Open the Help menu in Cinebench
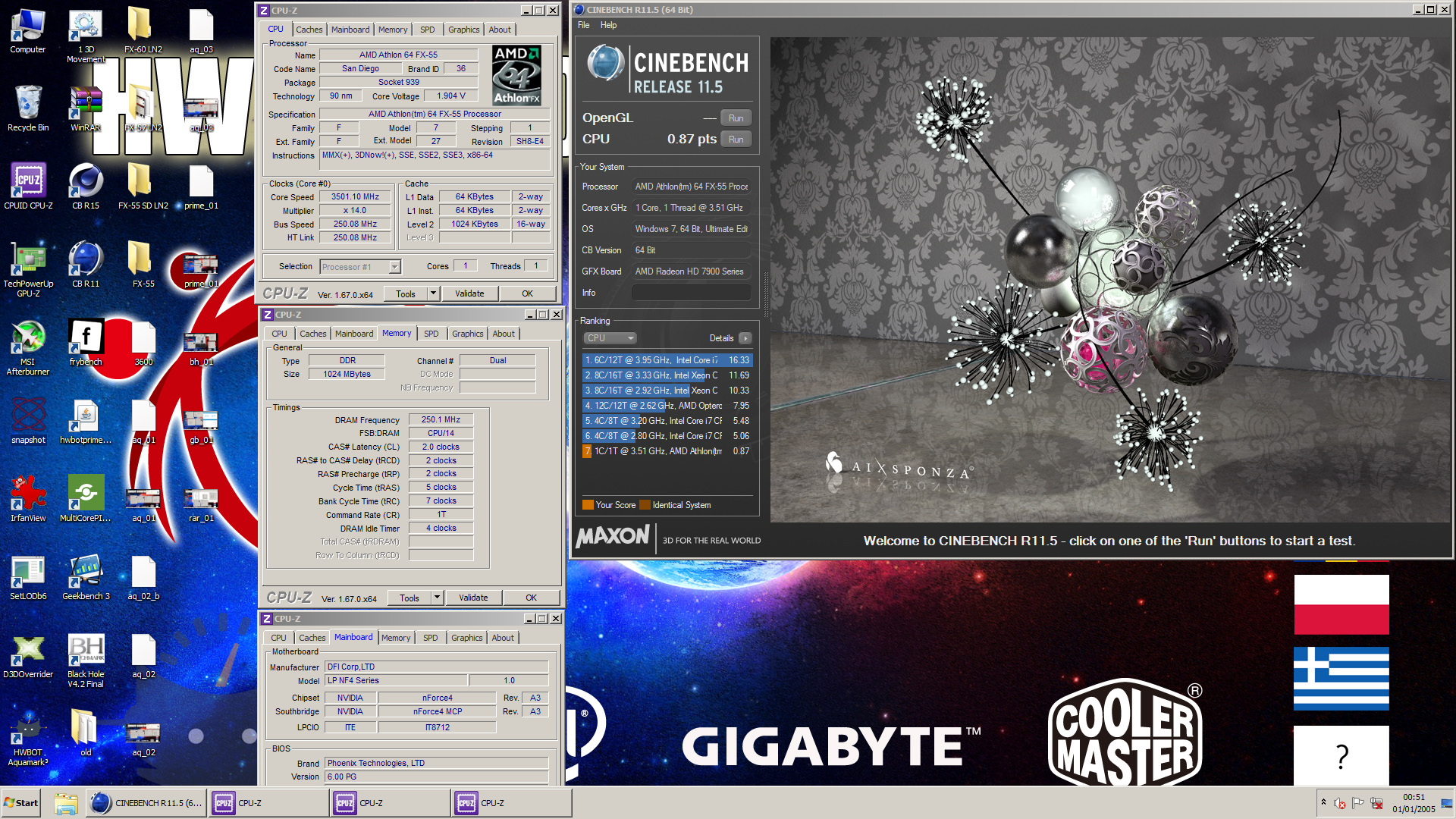This screenshot has width=1456, height=819. coord(608,25)
